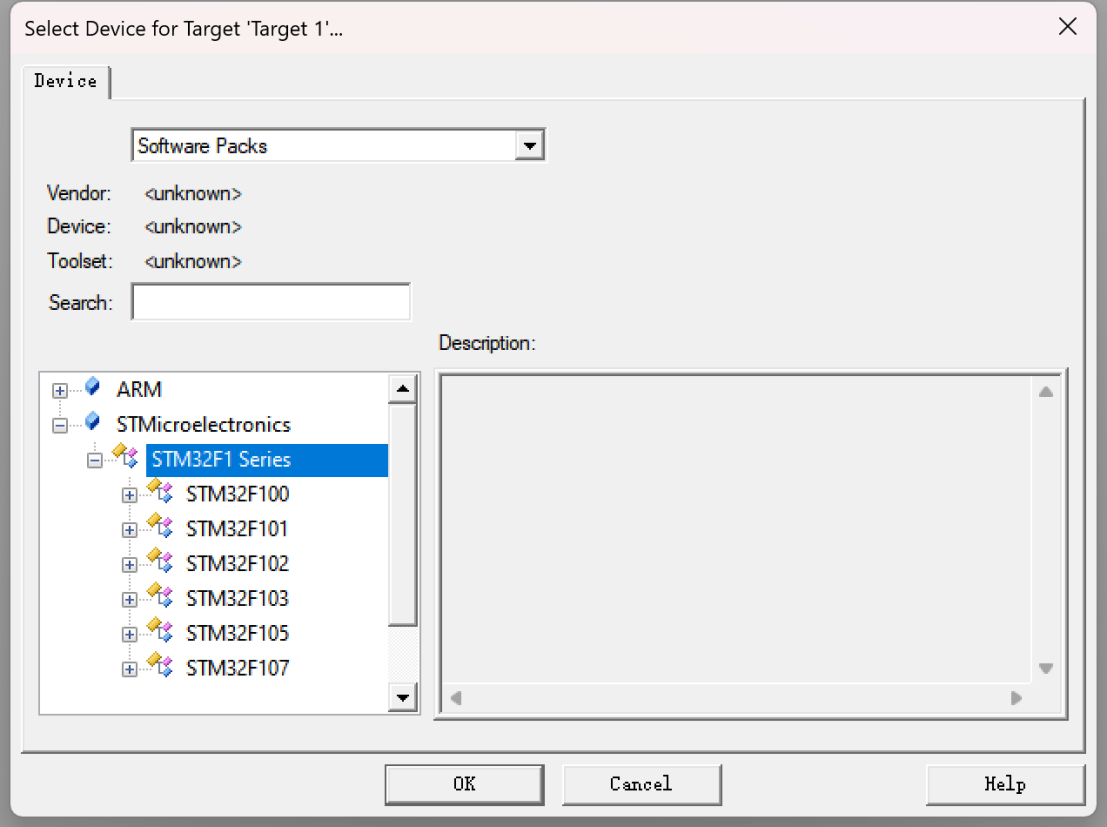Viewport: 1107px width, 827px height.
Task: Click the STM32F102 device group icon
Action: [x=160, y=560]
